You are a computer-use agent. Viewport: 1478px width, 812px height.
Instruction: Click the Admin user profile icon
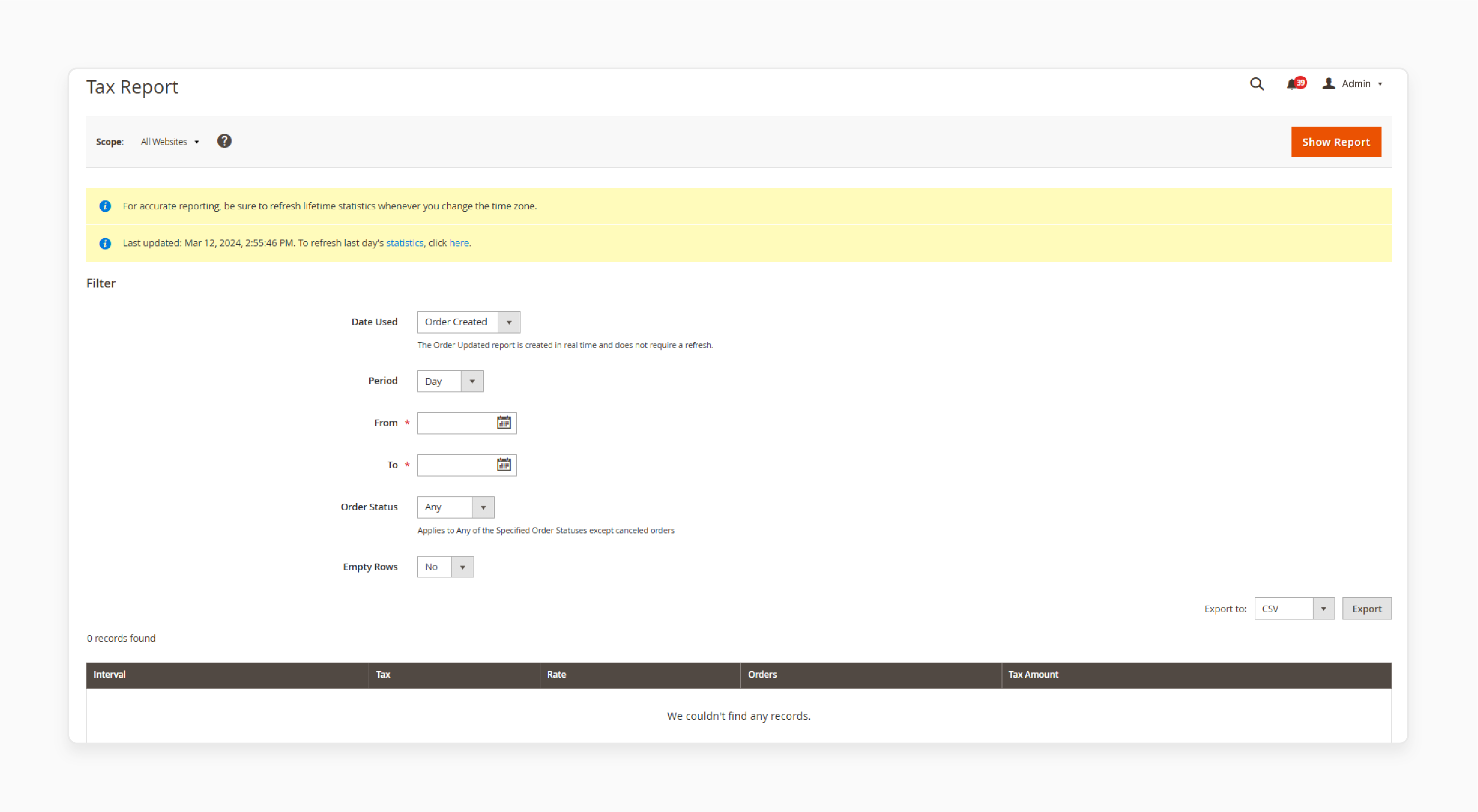click(x=1329, y=84)
